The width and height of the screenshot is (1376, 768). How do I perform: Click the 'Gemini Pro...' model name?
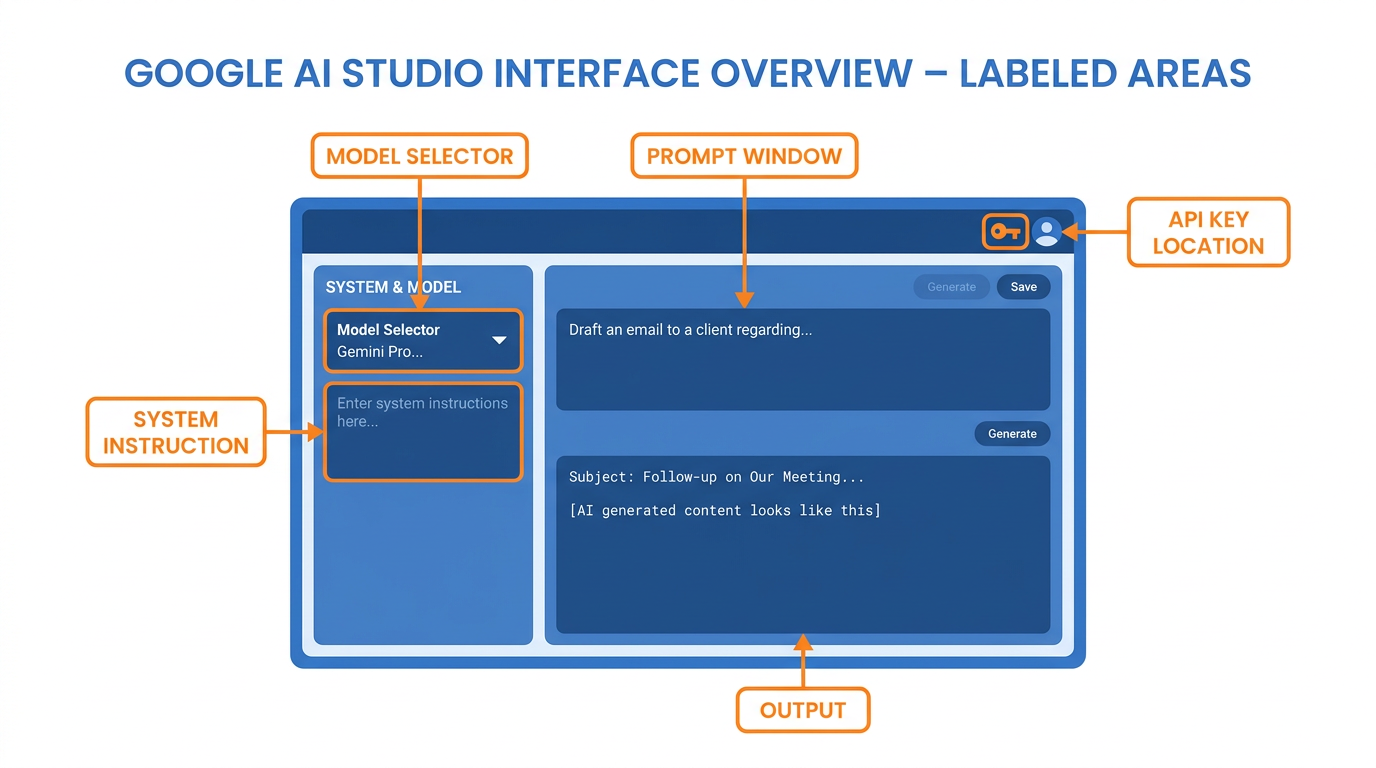pos(380,352)
